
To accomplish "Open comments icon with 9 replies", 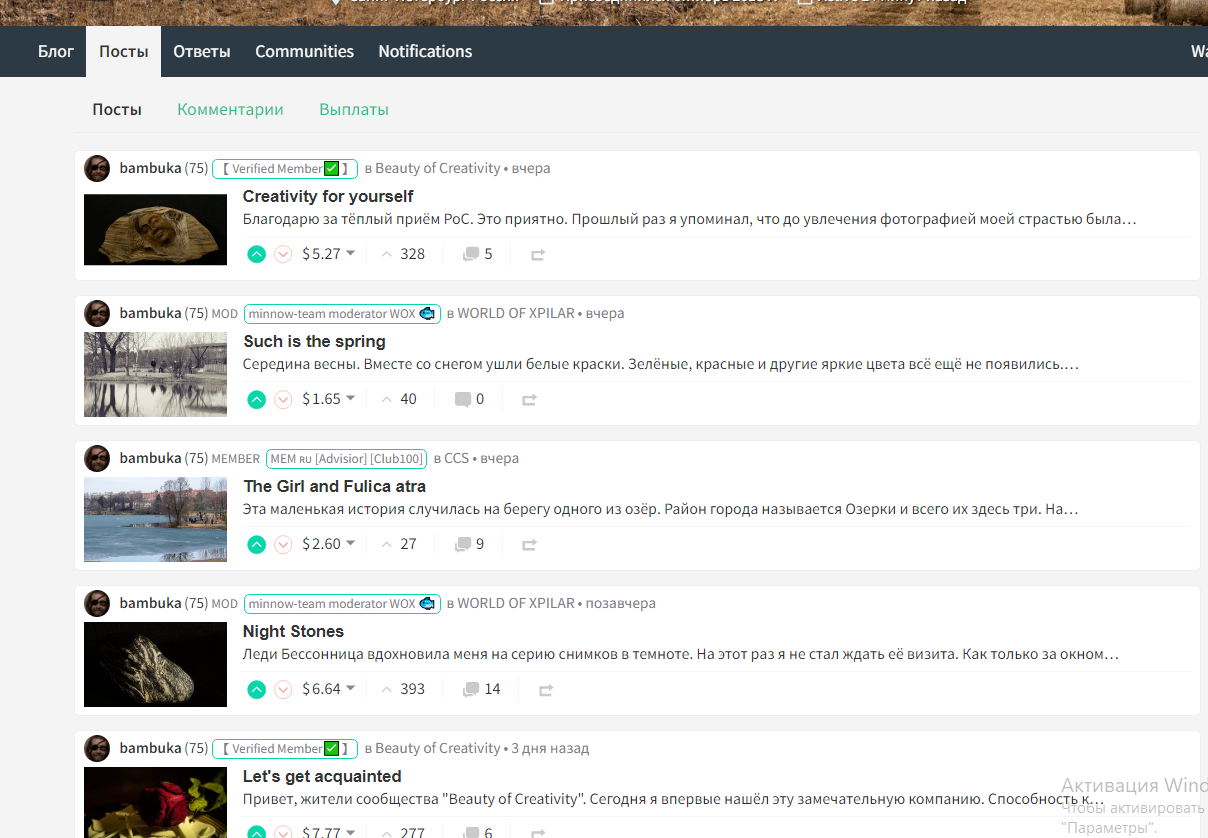I will [x=462, y=544].
